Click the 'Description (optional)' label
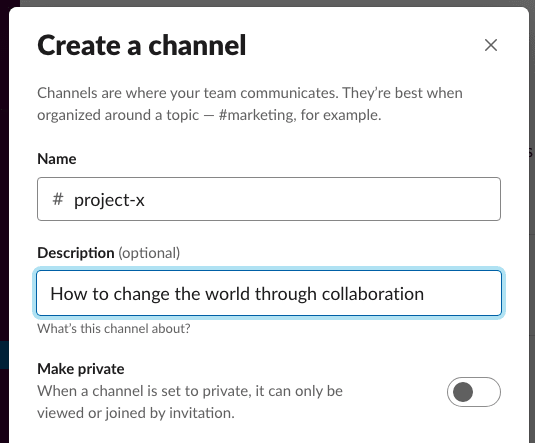The width and height of the screenshot is (535, 443). [109, 253]
